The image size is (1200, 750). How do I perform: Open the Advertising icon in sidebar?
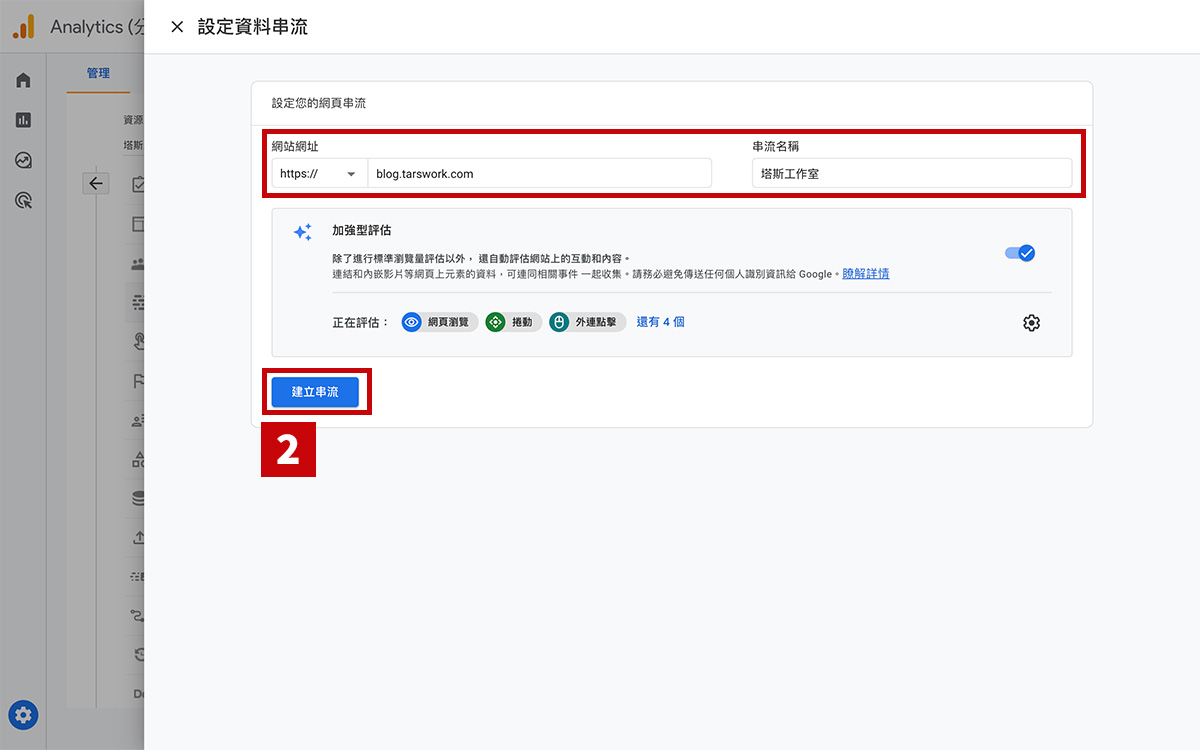point(23,201)
